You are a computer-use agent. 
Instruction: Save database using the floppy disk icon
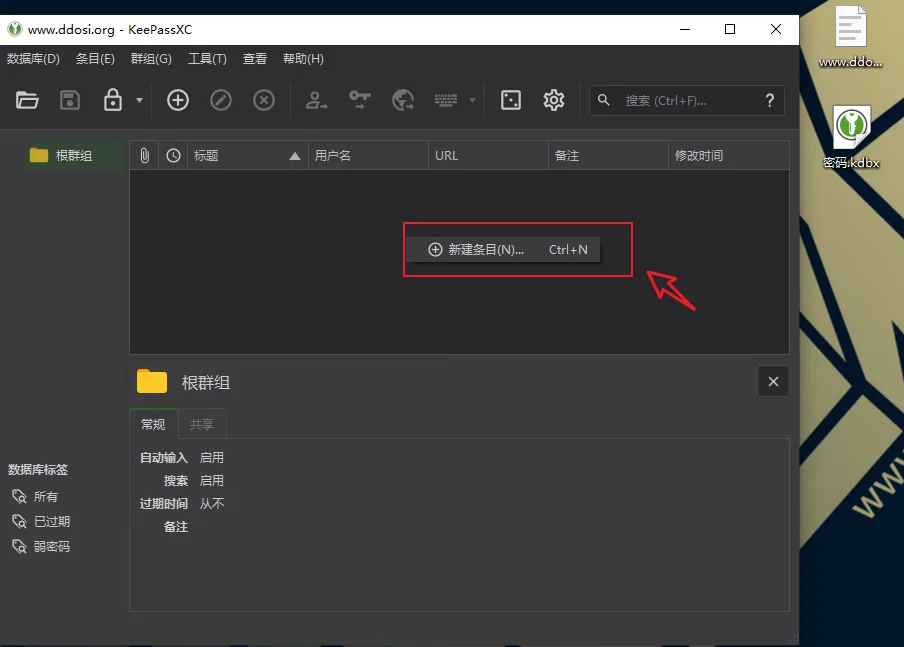[x=70, y=100]
